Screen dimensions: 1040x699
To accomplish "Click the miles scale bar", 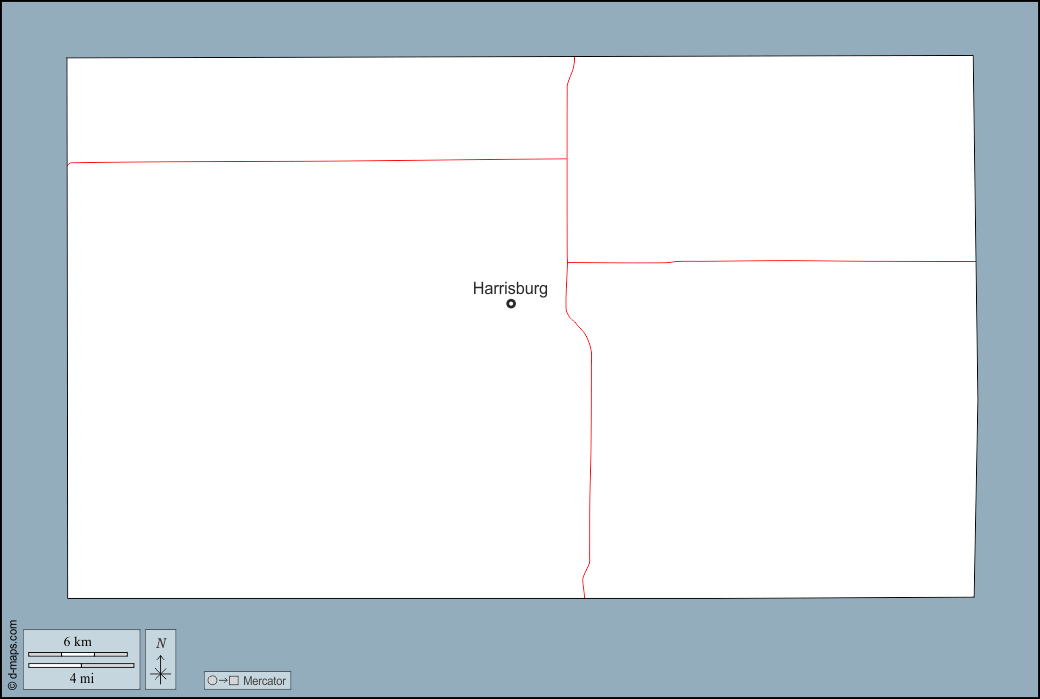I will 81,665.
